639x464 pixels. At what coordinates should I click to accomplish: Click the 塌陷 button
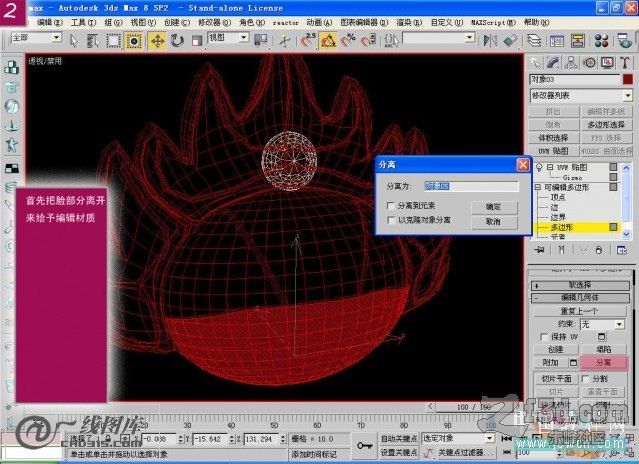(x=604, y=350)
